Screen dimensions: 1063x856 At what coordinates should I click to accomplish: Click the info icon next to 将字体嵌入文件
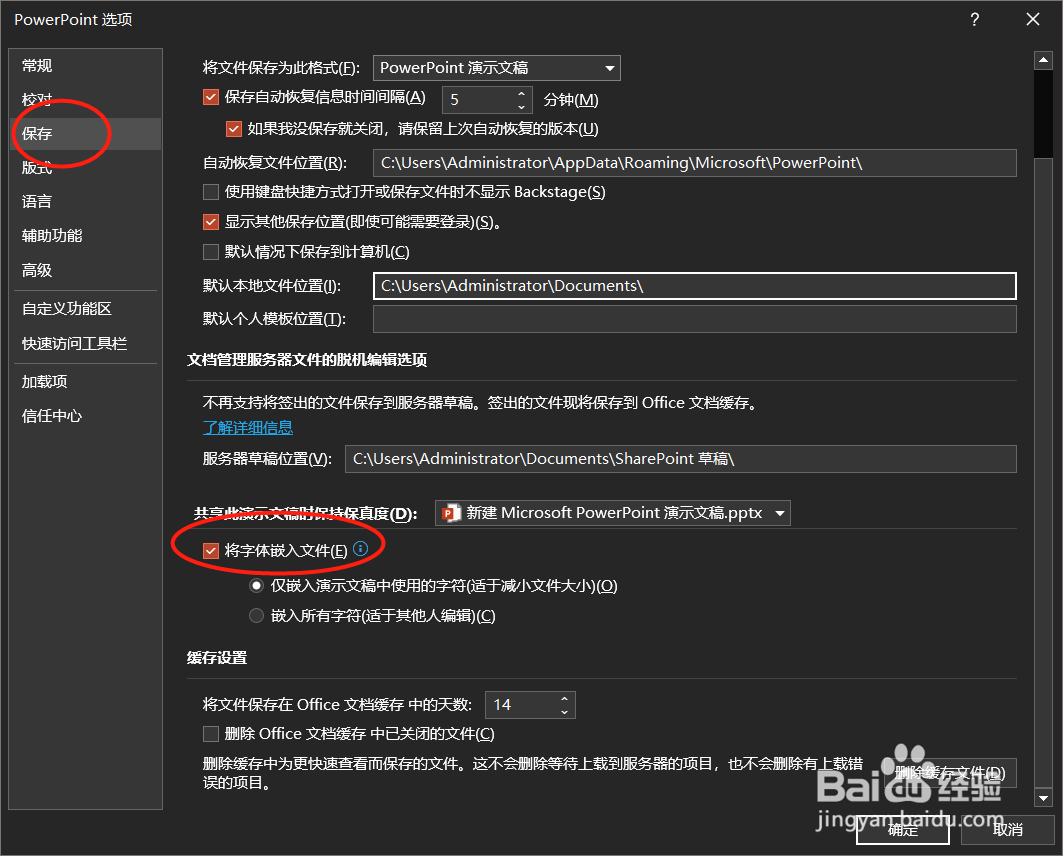(x=361, y=548)
